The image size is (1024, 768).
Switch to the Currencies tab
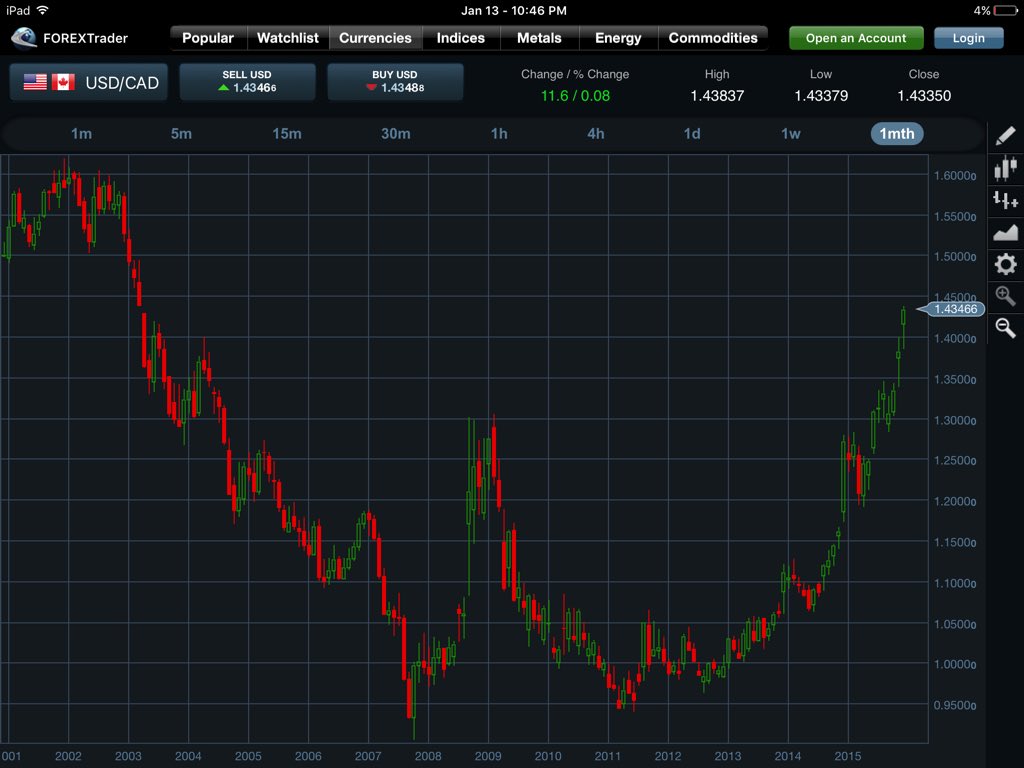(376, 38)
